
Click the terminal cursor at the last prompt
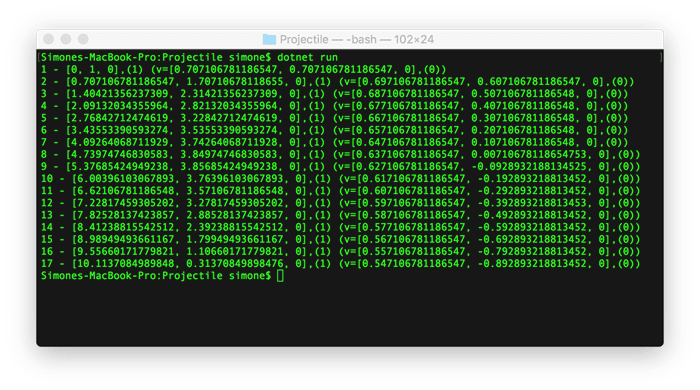pos(280,276)
